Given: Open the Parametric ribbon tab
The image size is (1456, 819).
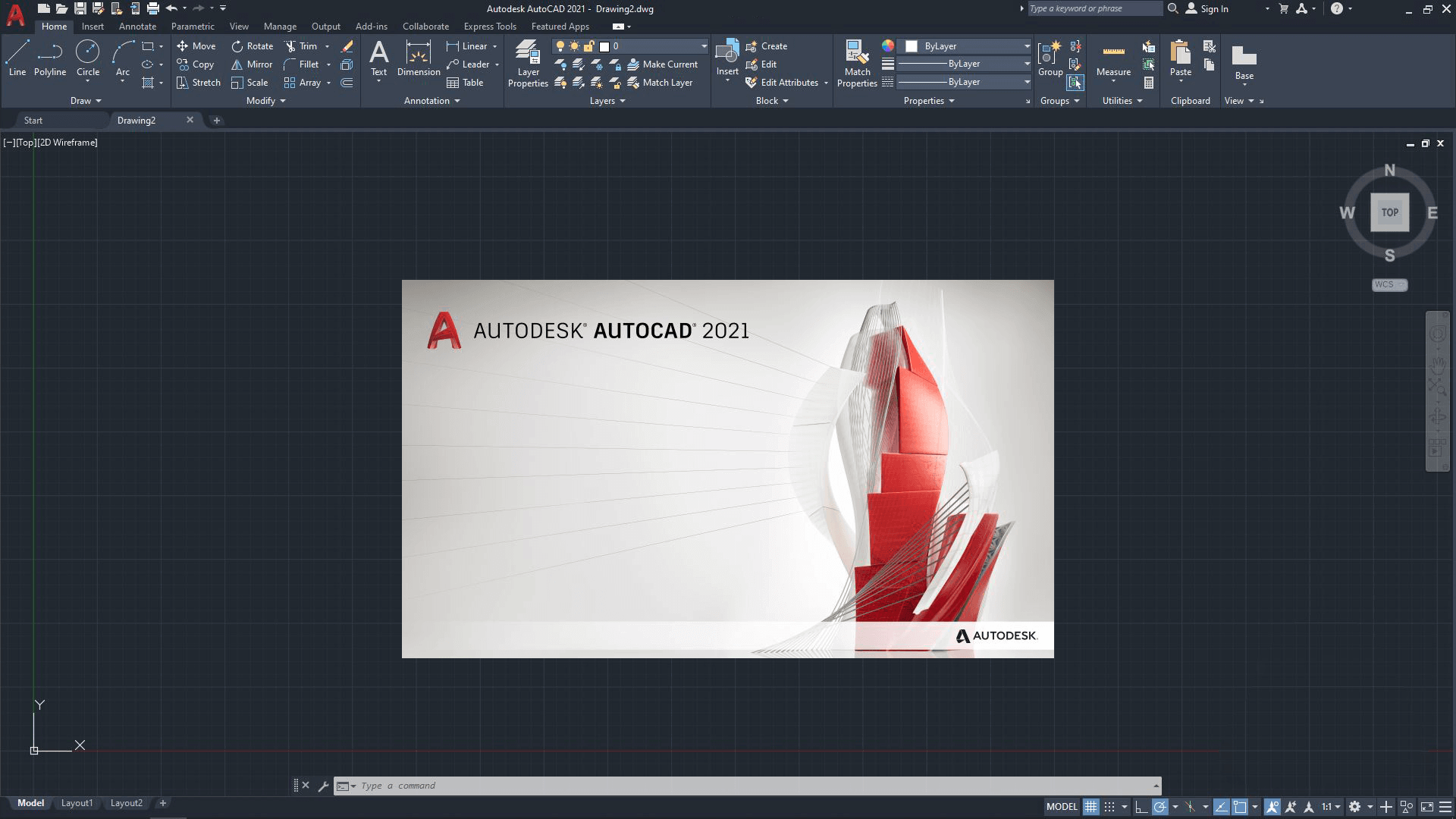Looking at the screenshot, I should point(193,27).
